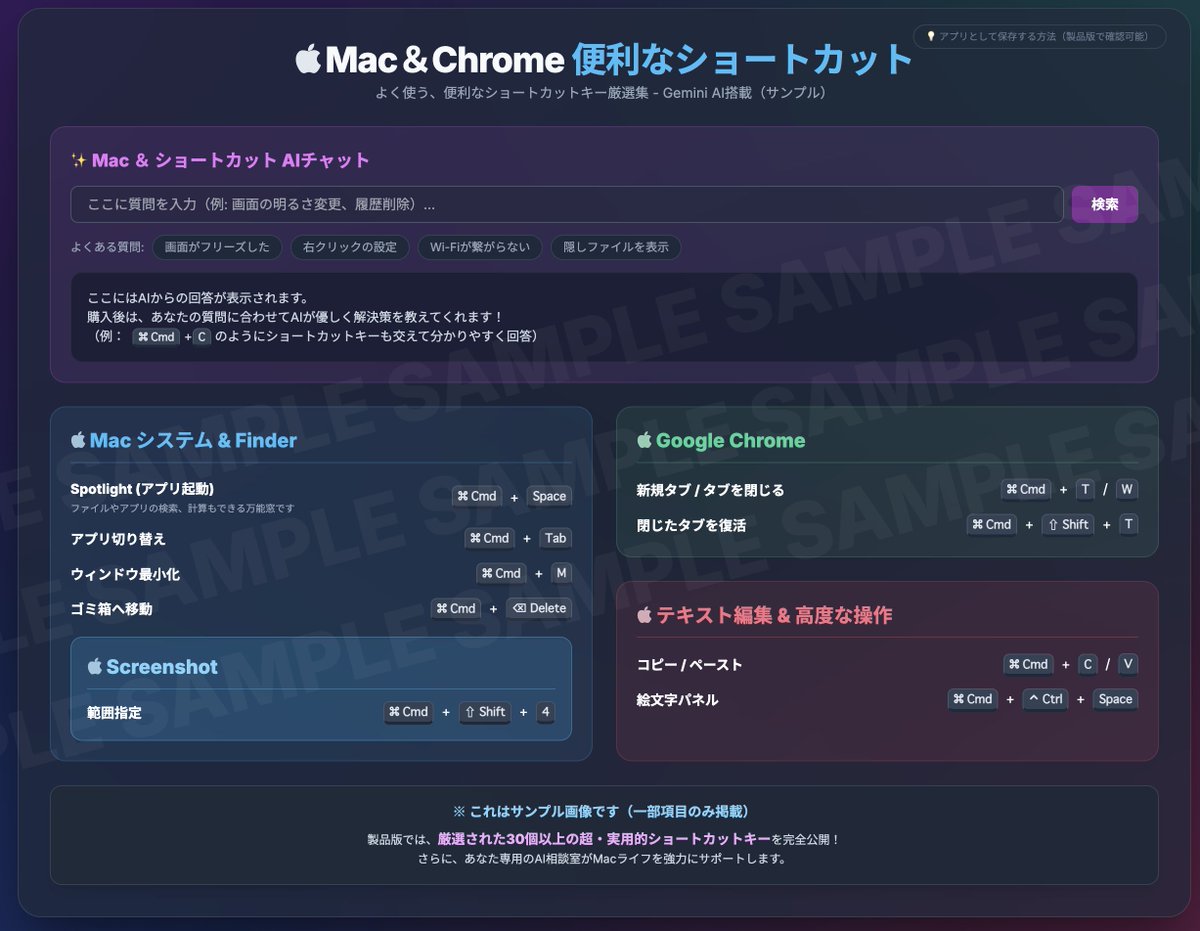This screenshot has height=931, width=1200.
Task: Click the 新規タブ / タブを閉じる label
Action: 711,490
